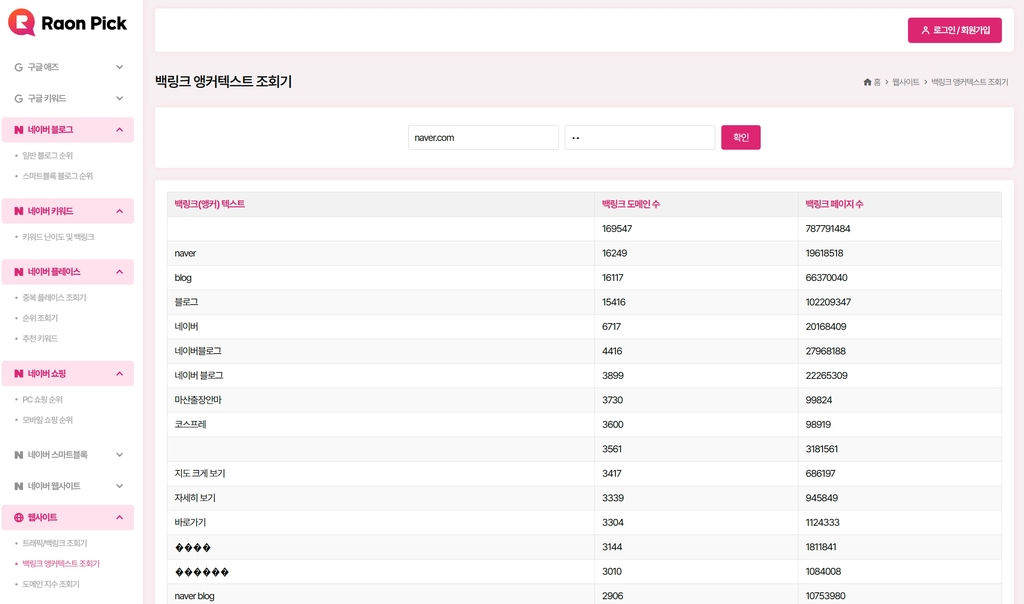Click the Google icon beside 구글 키워드
Image resolution: width=1024 pixels, height=604 pixels.
coord(18,99)
